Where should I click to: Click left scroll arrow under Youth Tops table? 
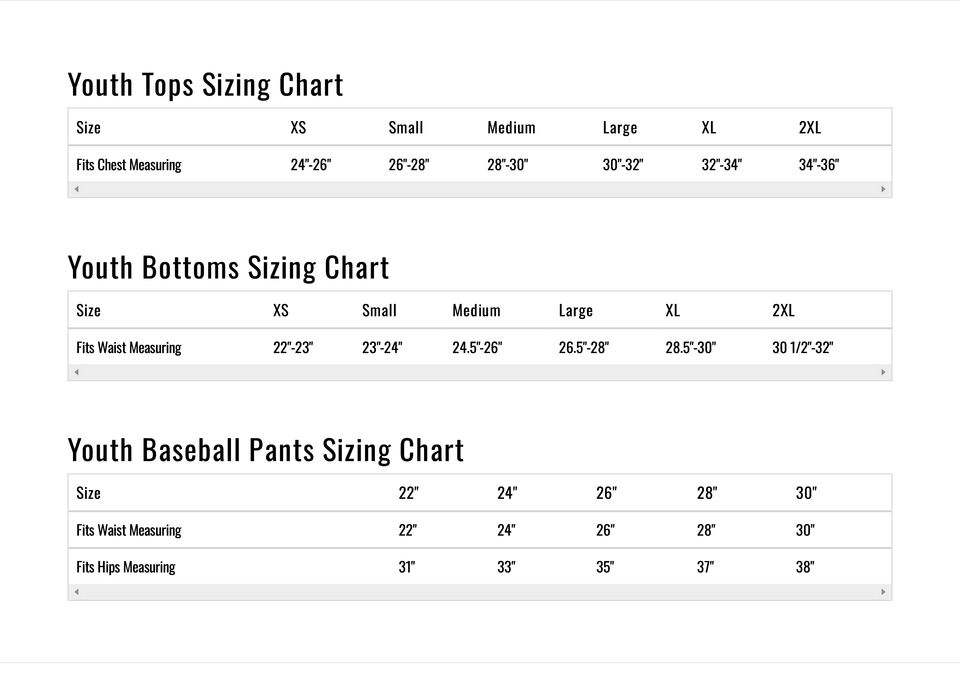tap(77, 189)
